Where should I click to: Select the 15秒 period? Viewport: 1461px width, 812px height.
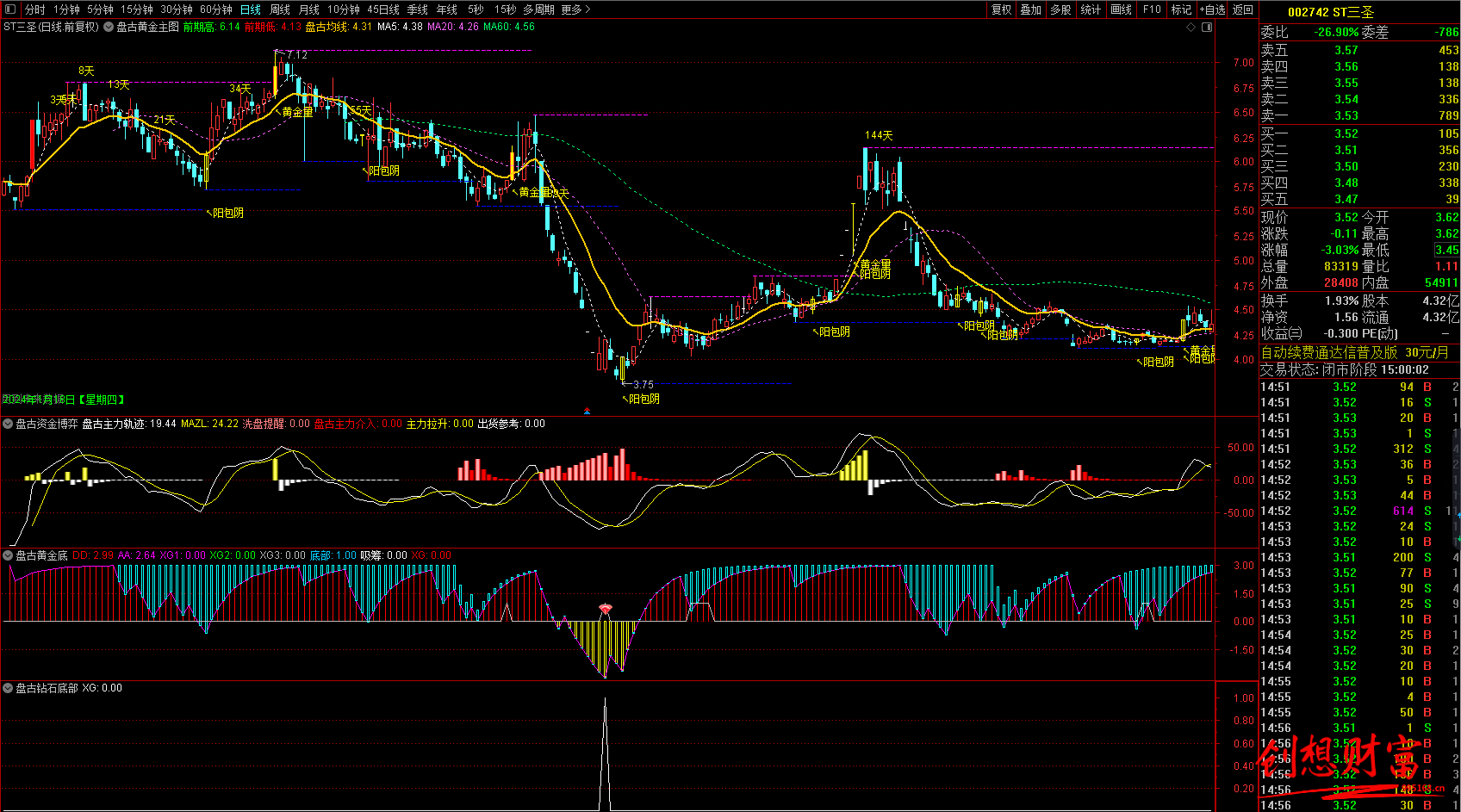click(x=506, y=9)
